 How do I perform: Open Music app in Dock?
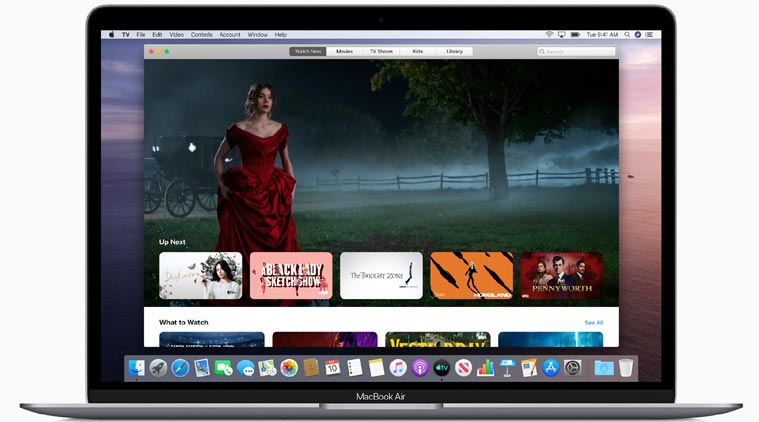[398, 368]
